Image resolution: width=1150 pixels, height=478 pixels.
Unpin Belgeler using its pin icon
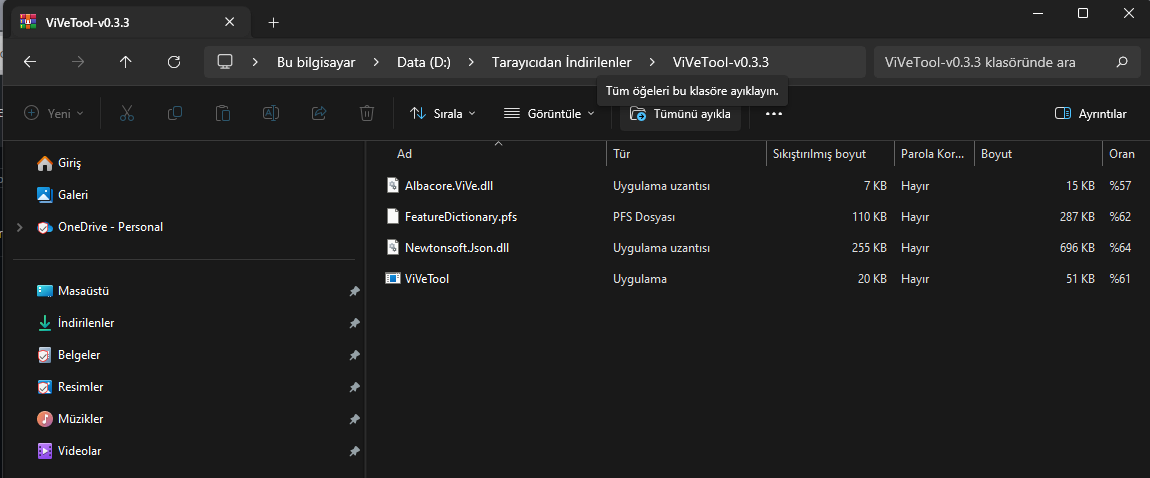[354, 355]
